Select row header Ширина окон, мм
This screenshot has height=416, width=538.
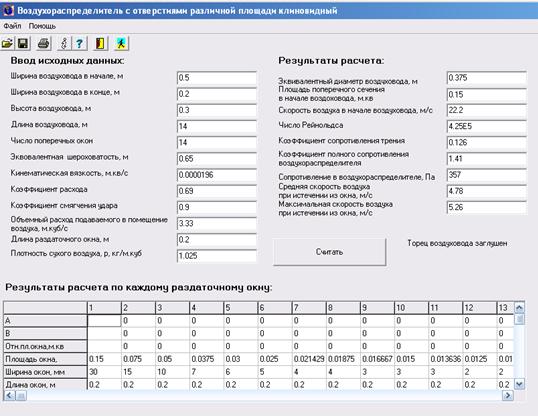click(45, 372)
